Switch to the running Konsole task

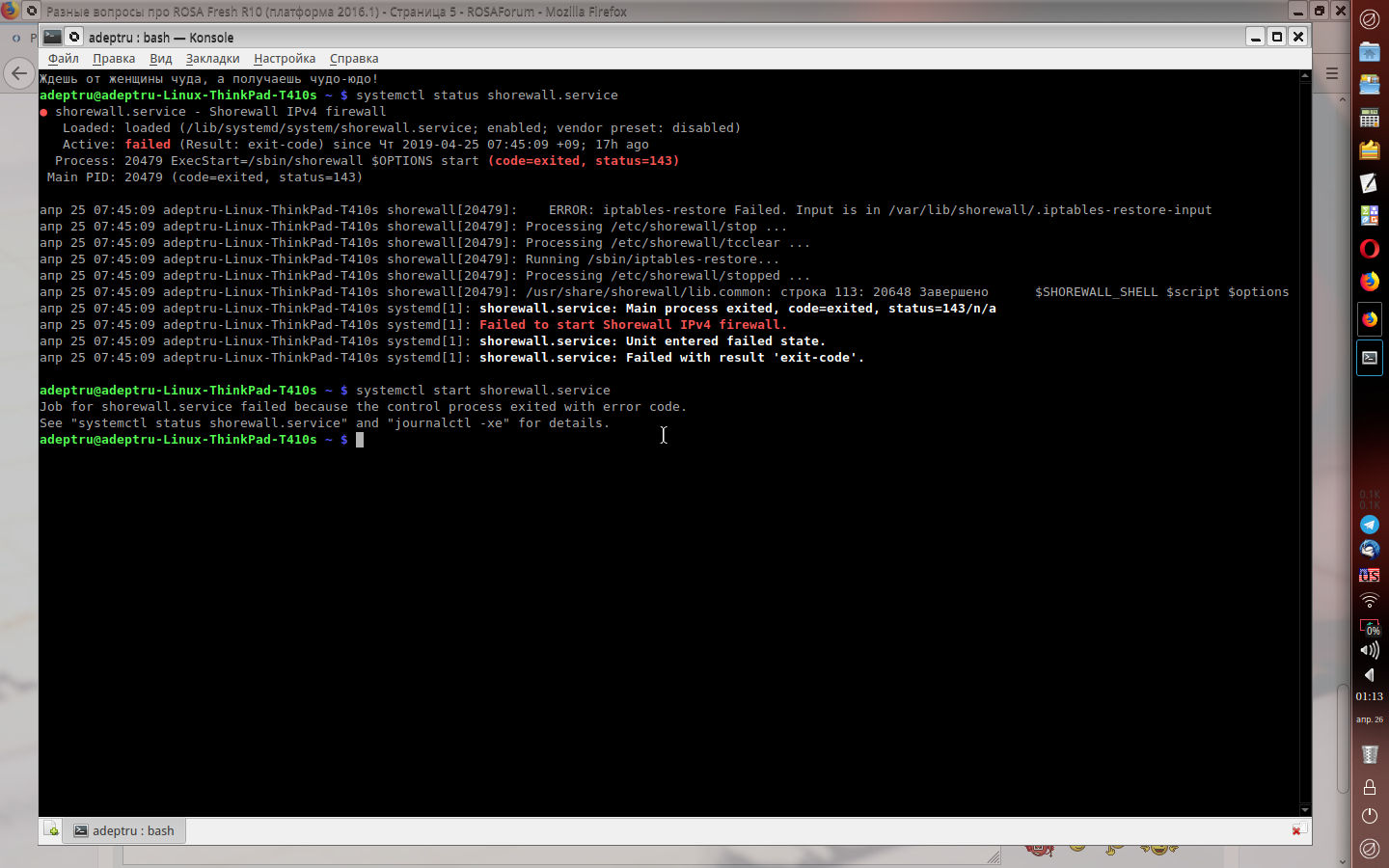pyautogui.click(x=1369, y=358)
